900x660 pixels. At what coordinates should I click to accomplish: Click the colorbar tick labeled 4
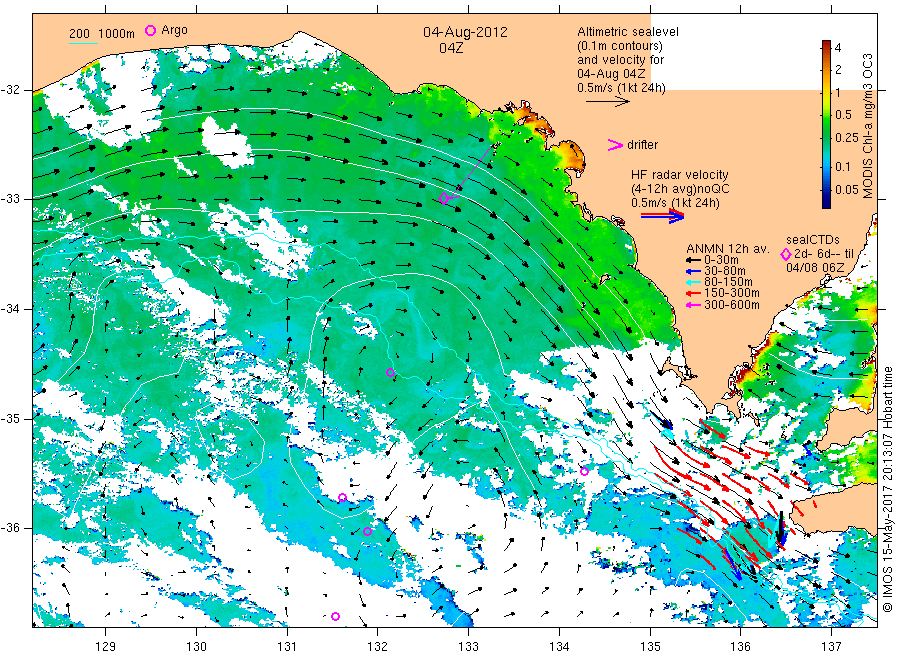pos(838,48)
